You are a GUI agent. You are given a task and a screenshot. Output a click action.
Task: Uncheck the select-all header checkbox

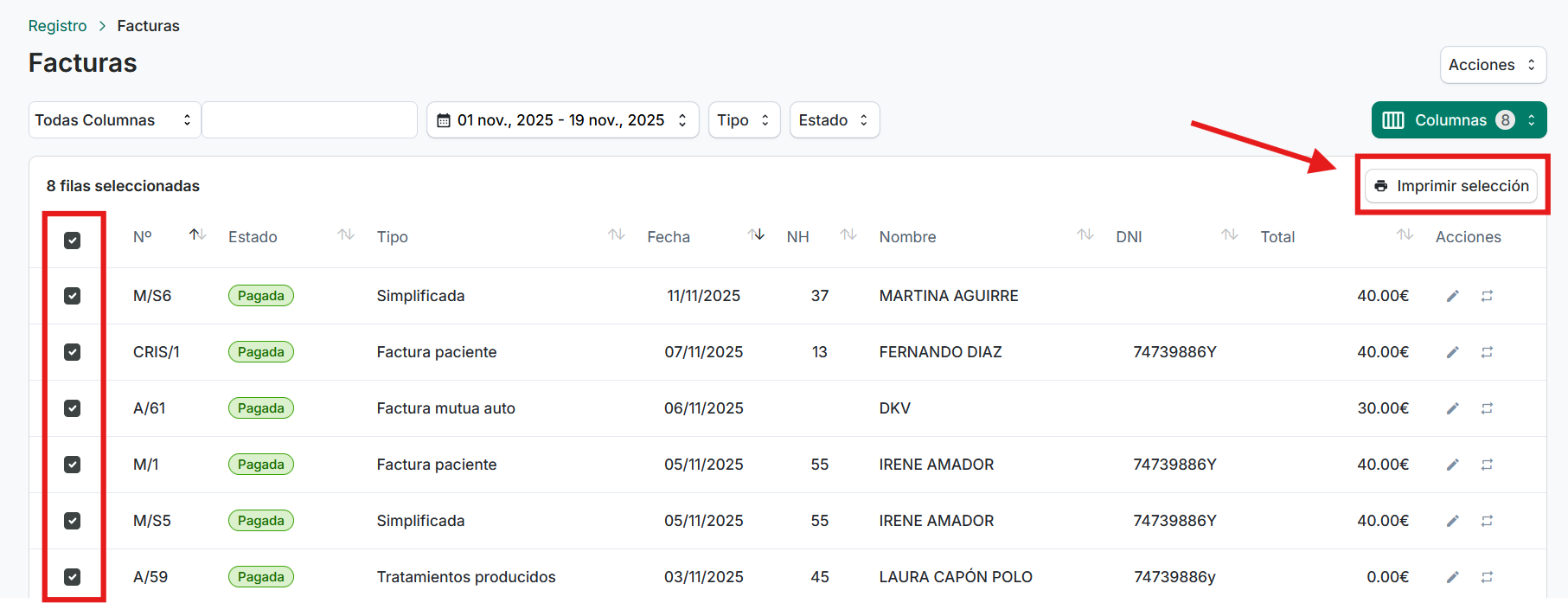[73, 240]
